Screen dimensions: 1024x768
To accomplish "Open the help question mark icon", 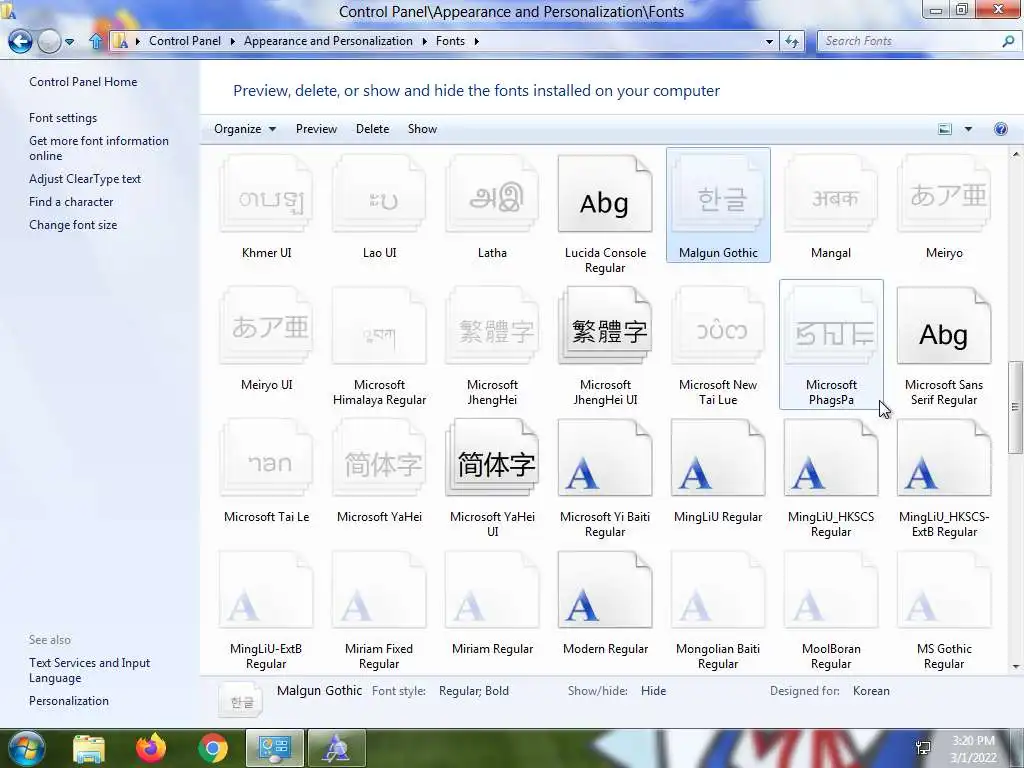I will pyautogui.click(x=1000, y=129).
